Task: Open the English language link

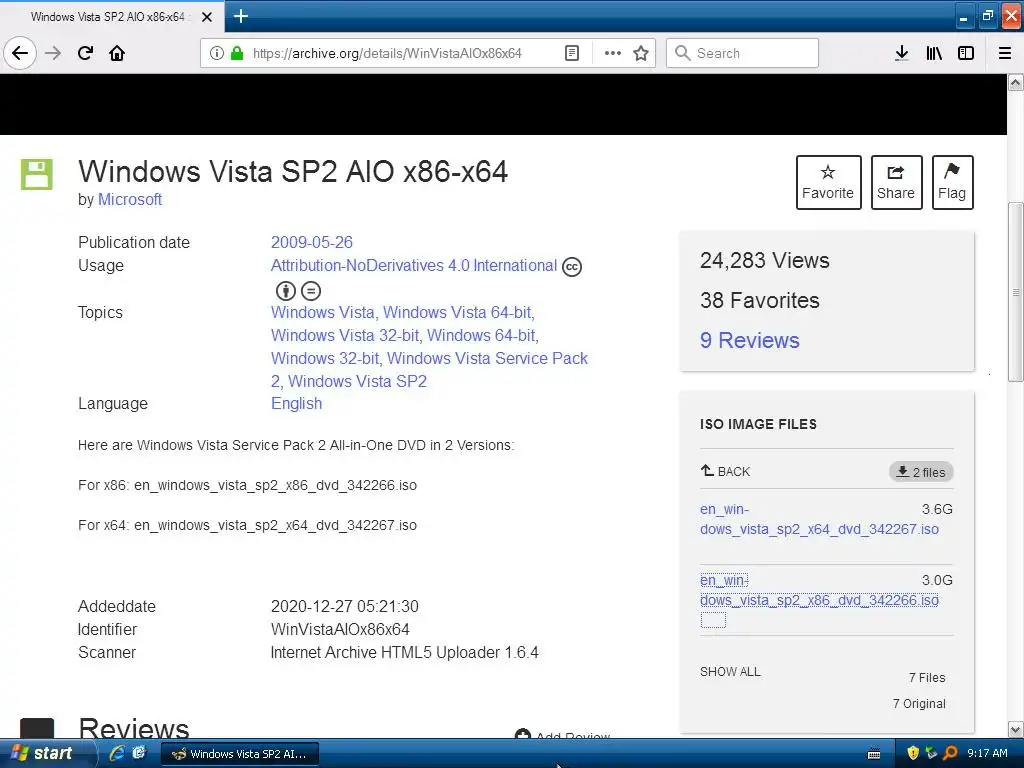Action: [296, 404]
